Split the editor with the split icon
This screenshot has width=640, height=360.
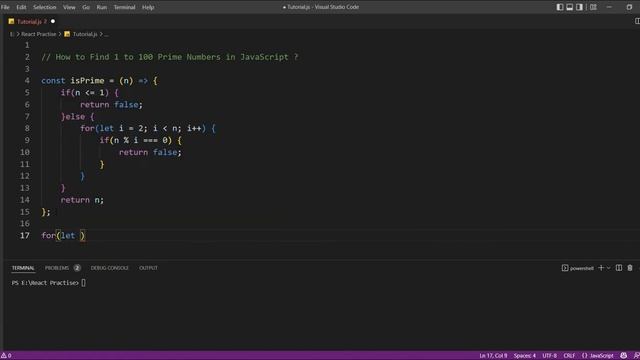pyautogui.click(x=637, y=21)
